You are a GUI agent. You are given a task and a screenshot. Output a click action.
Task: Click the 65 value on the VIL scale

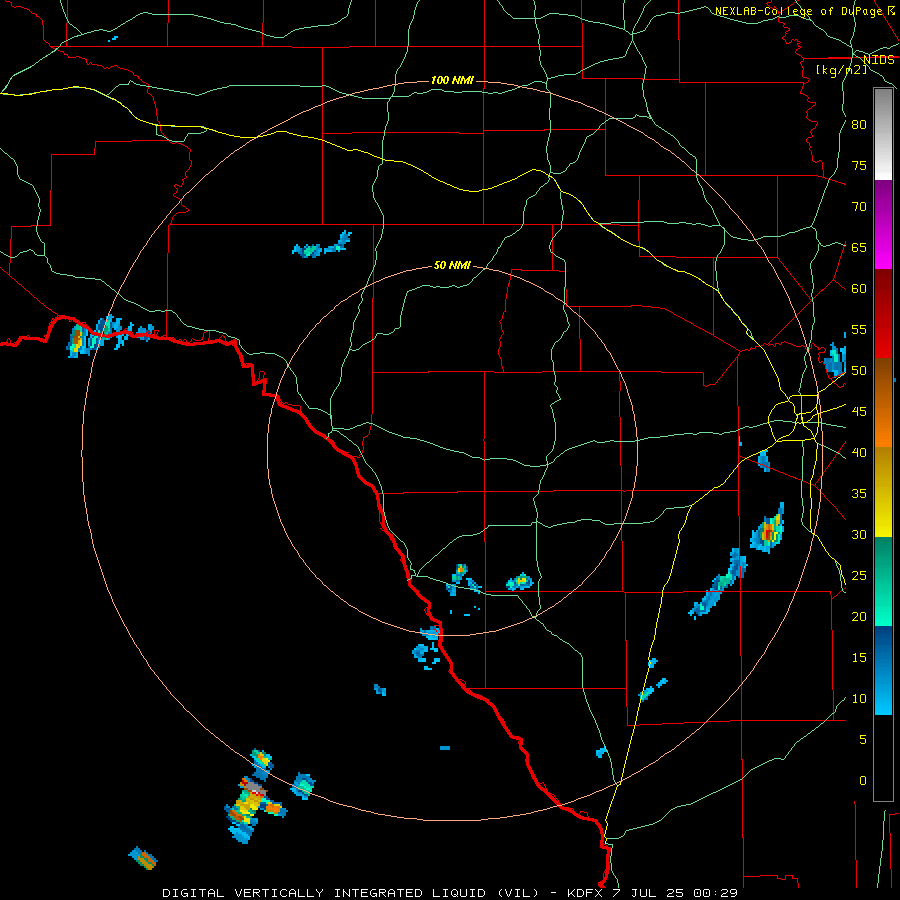(x=859, y=247)
